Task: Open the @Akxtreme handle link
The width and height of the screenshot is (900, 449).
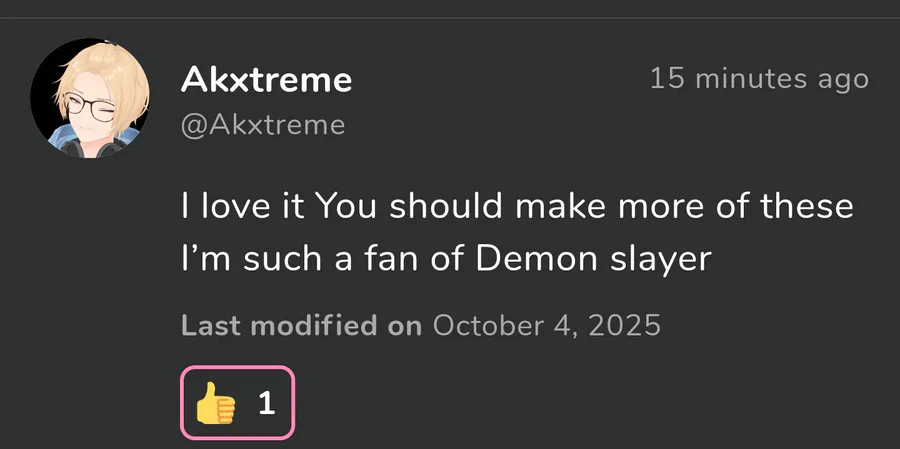Action: [x=263, y=125]
